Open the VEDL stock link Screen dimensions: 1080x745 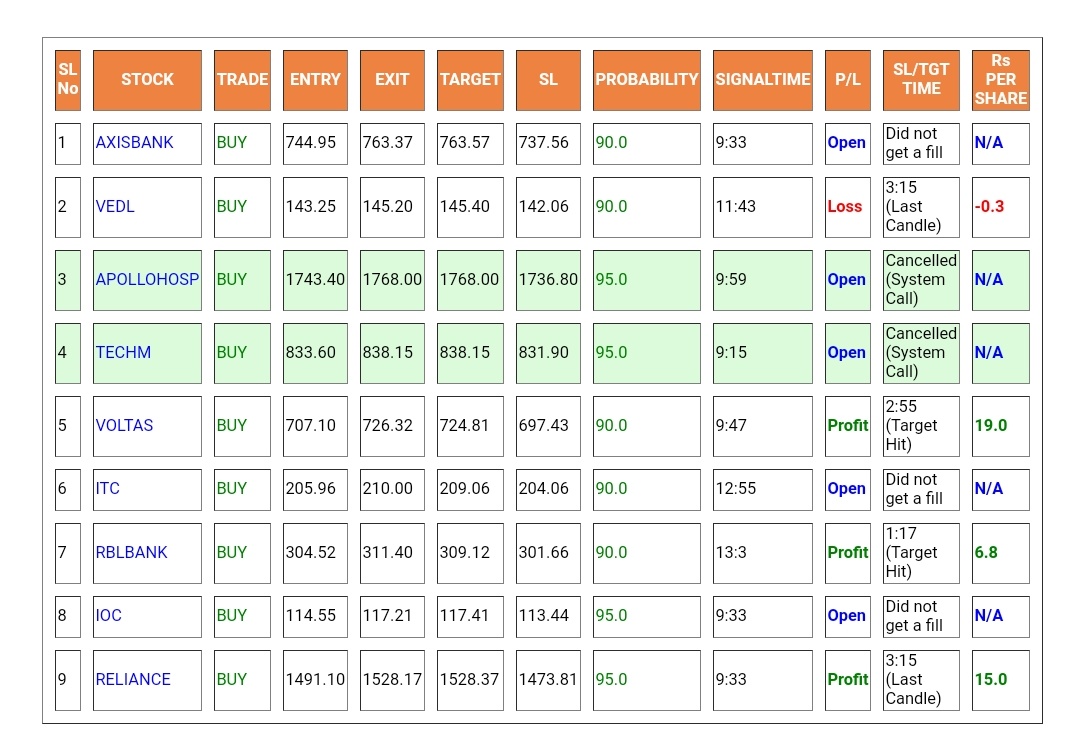point(115,207)
